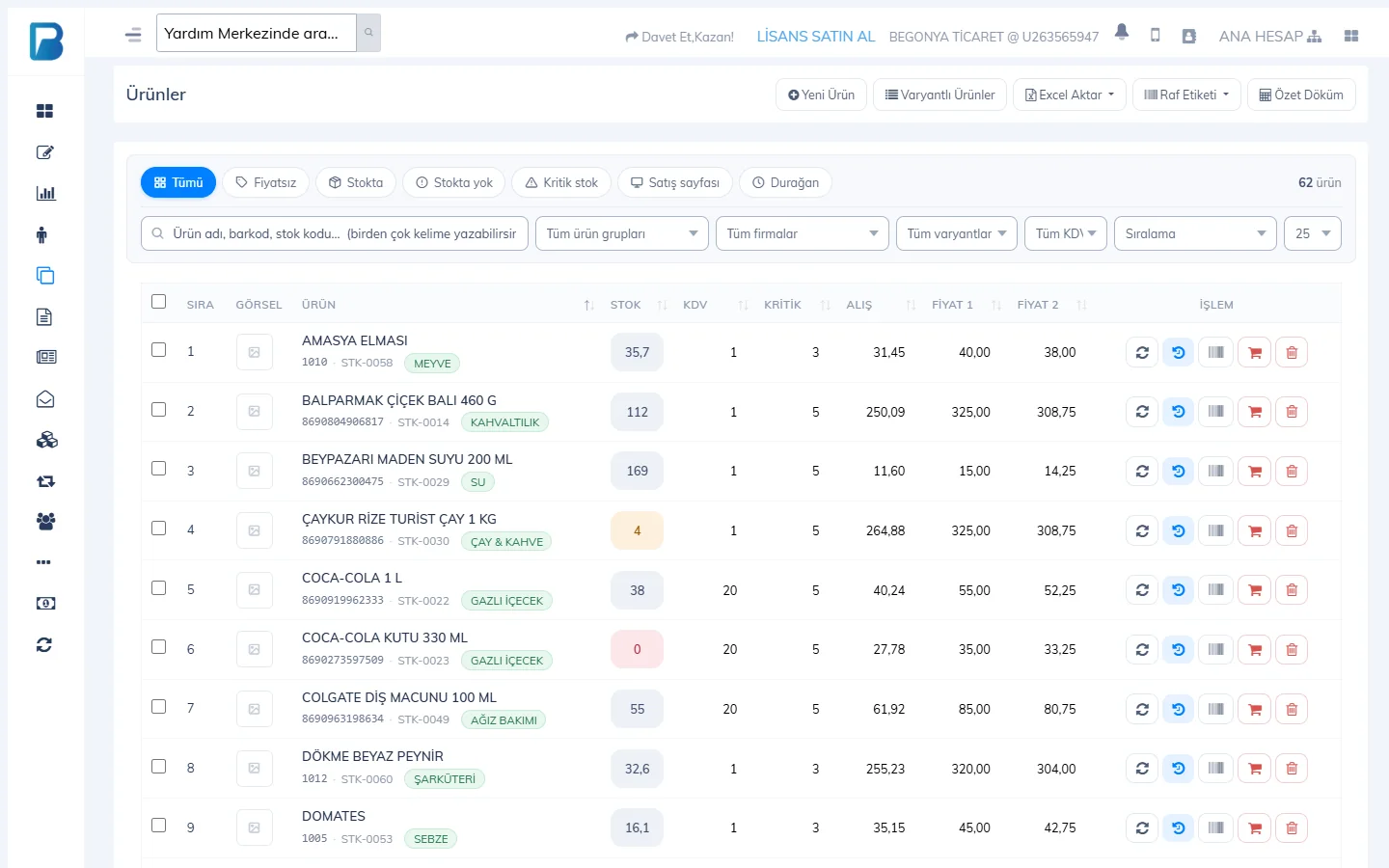
Task: Open the Tüm ürün grupları dropdown
Action: [622, 233]
